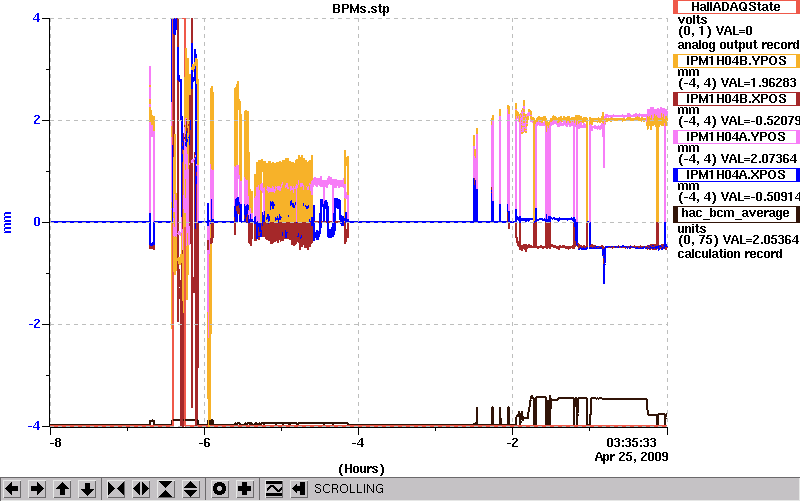
Task: Click the volts unit label under HallADAQState
Action: click(692, 20)
